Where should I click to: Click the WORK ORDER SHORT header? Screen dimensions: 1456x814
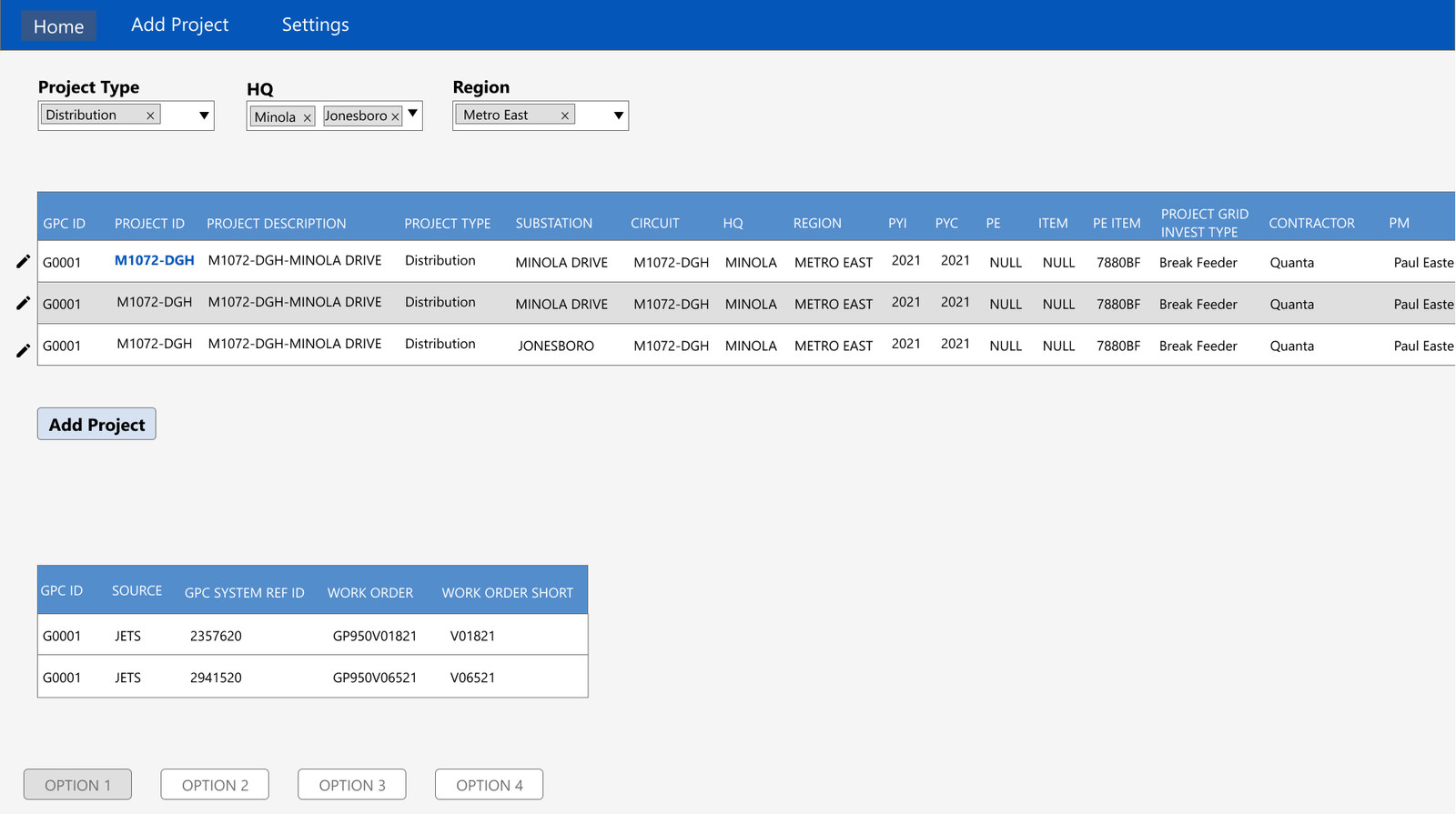pos(507,593)
